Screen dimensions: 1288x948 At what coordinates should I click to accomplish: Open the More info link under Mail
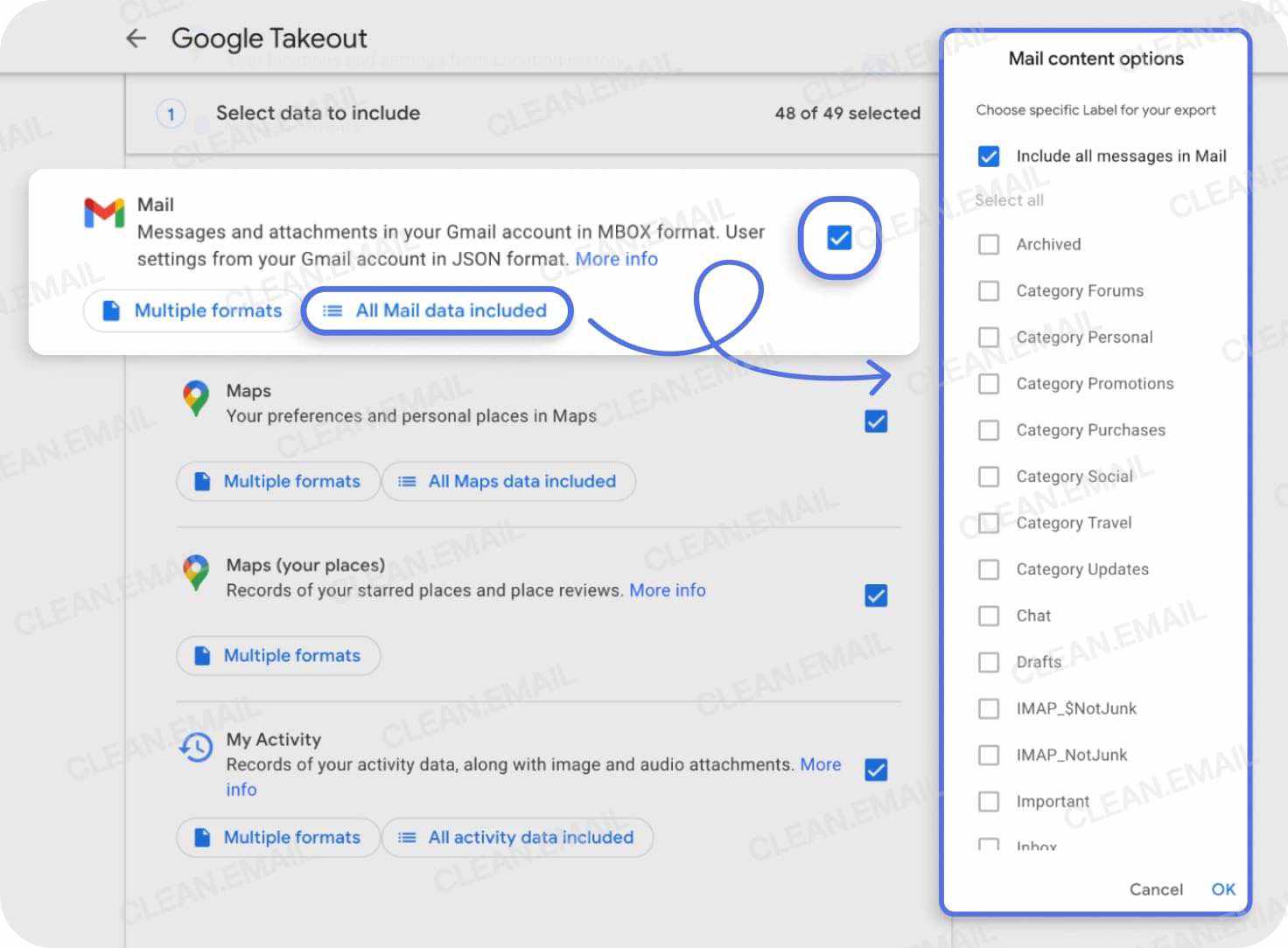click(616, 259)
